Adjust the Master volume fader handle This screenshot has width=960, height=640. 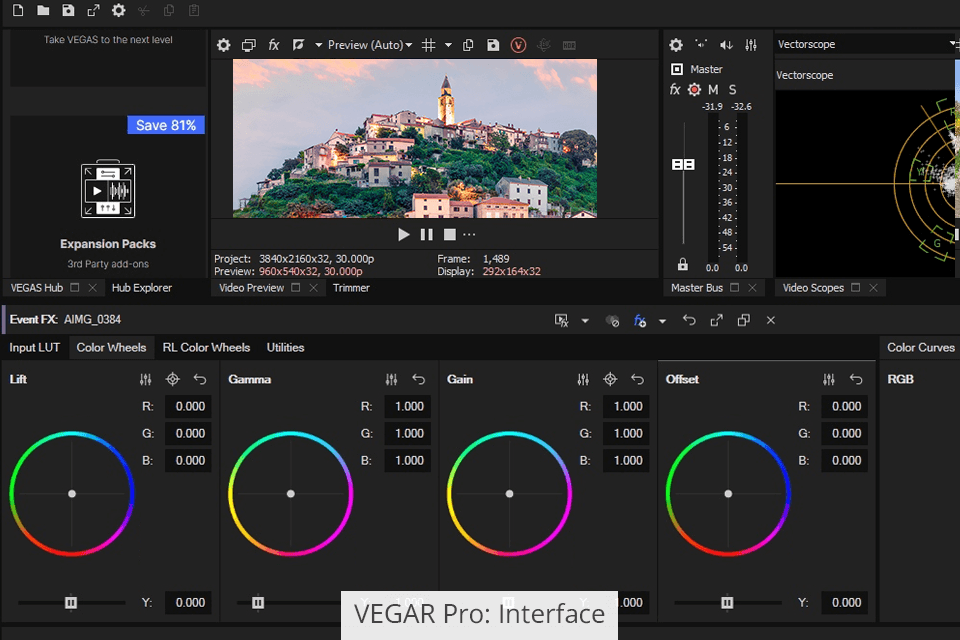(x=683, y=164)
